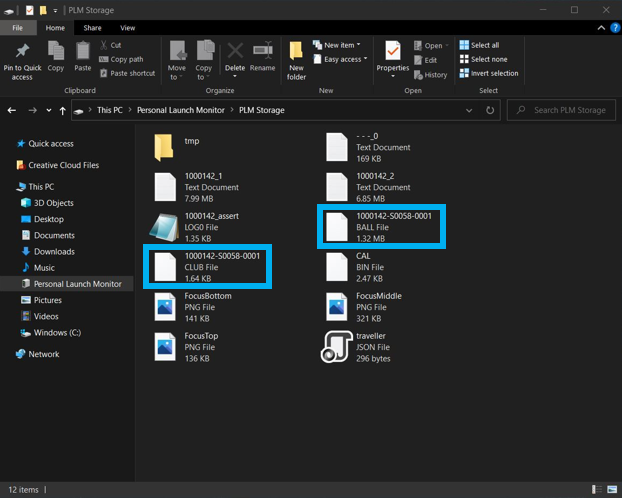Choose Copy path command

tap(121, 59)
